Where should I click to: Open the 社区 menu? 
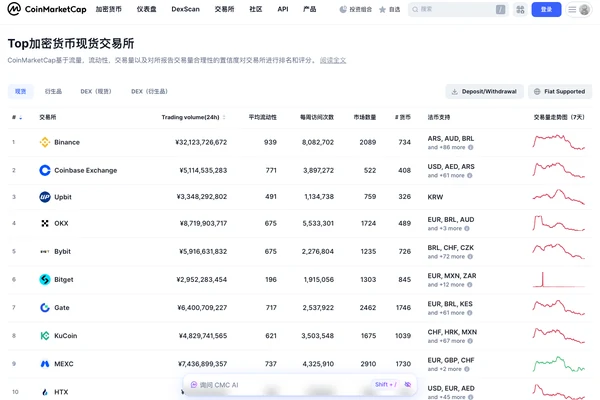(256, 9)
